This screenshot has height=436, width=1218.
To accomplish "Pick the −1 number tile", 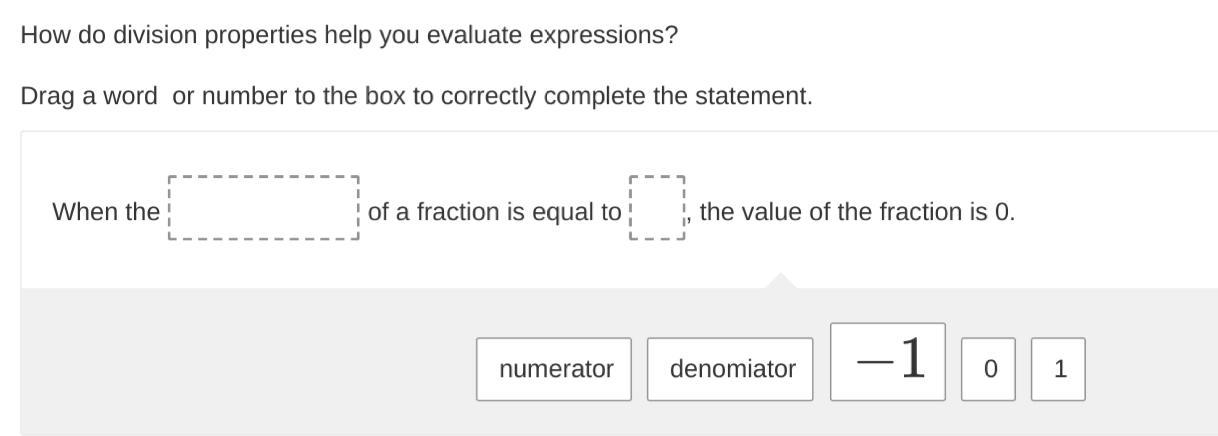I will [888, 361].
